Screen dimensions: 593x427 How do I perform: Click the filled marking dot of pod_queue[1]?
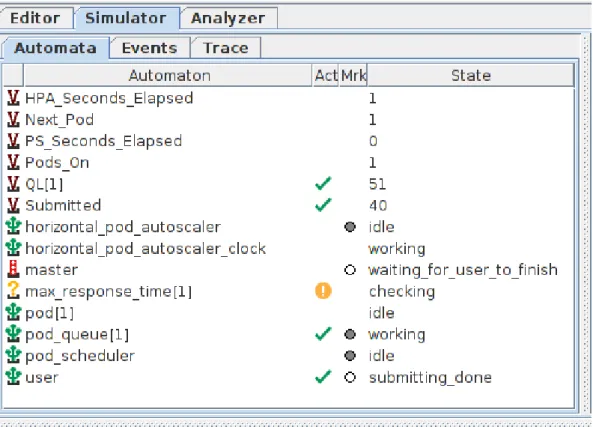(x=350, y=334)
